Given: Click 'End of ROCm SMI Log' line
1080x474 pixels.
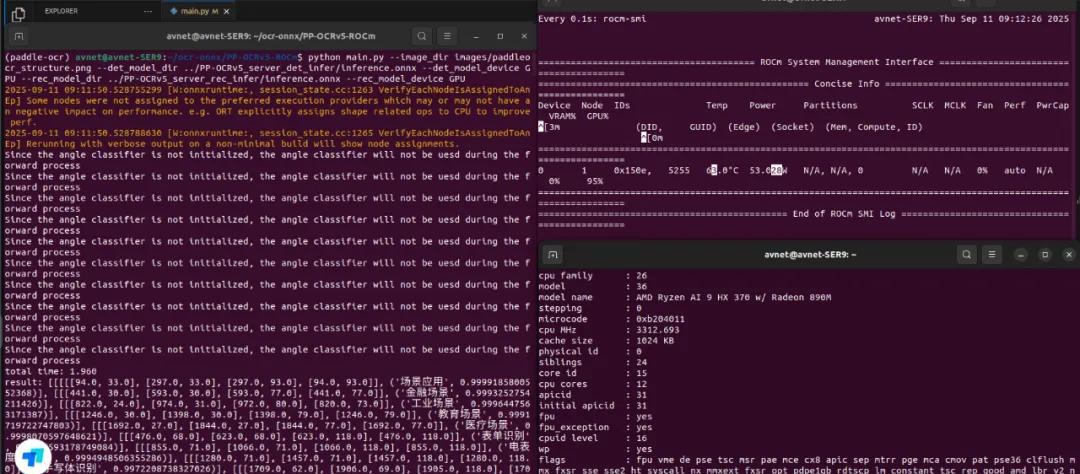Looking at the screenshot, I should 844,214.
